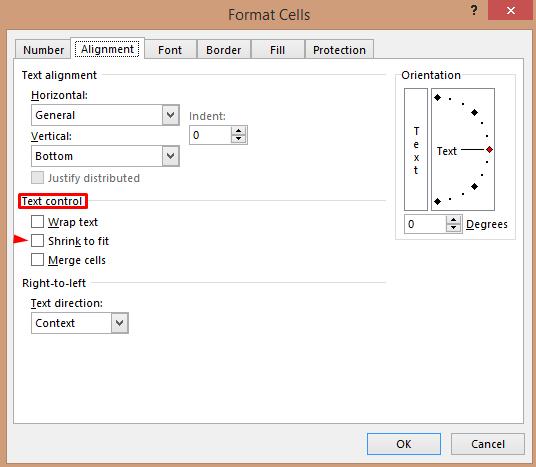Tick the Merge cells checkbox
This screenshot has height=467, width=536.
pyautogui.click(x=37, y=260)
